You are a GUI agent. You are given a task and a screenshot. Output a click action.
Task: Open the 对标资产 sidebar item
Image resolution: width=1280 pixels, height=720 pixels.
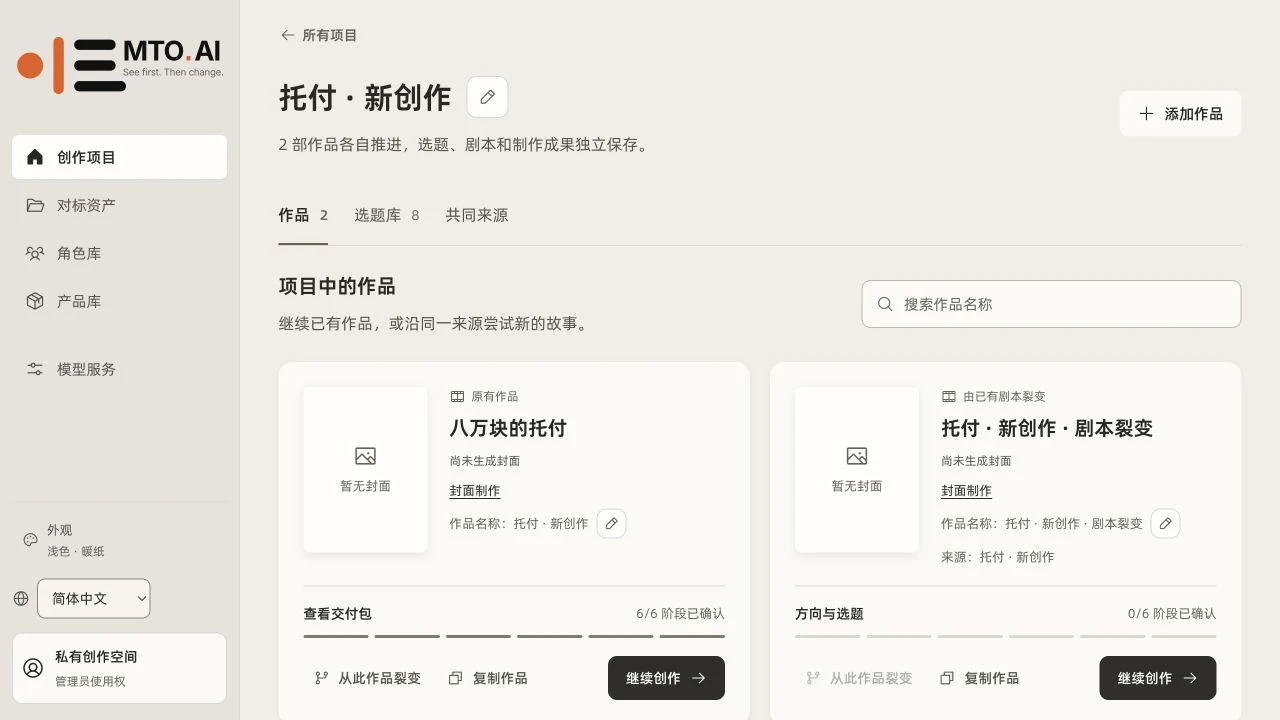tap(119, 205)
